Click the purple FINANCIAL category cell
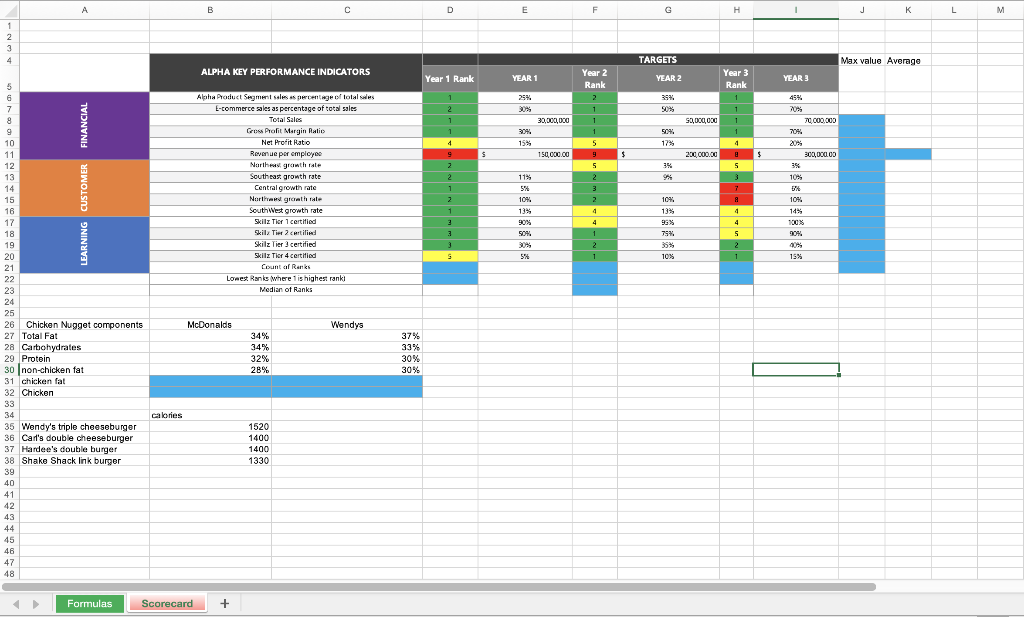Image resolution: width=1024 pixels, height=617 pixels. point(84,125)
